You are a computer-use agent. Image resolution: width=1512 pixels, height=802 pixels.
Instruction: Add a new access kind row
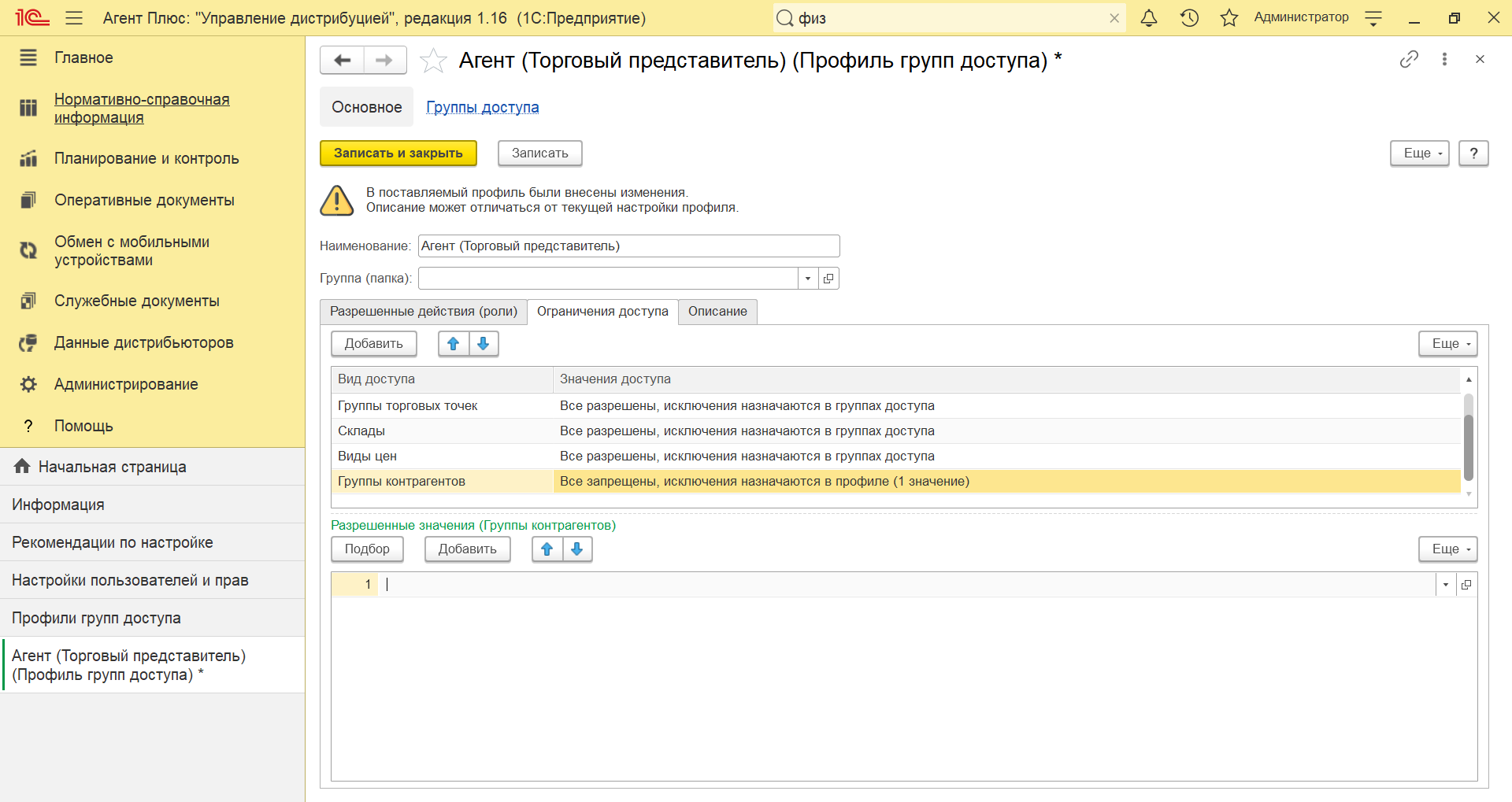[374, 344]
